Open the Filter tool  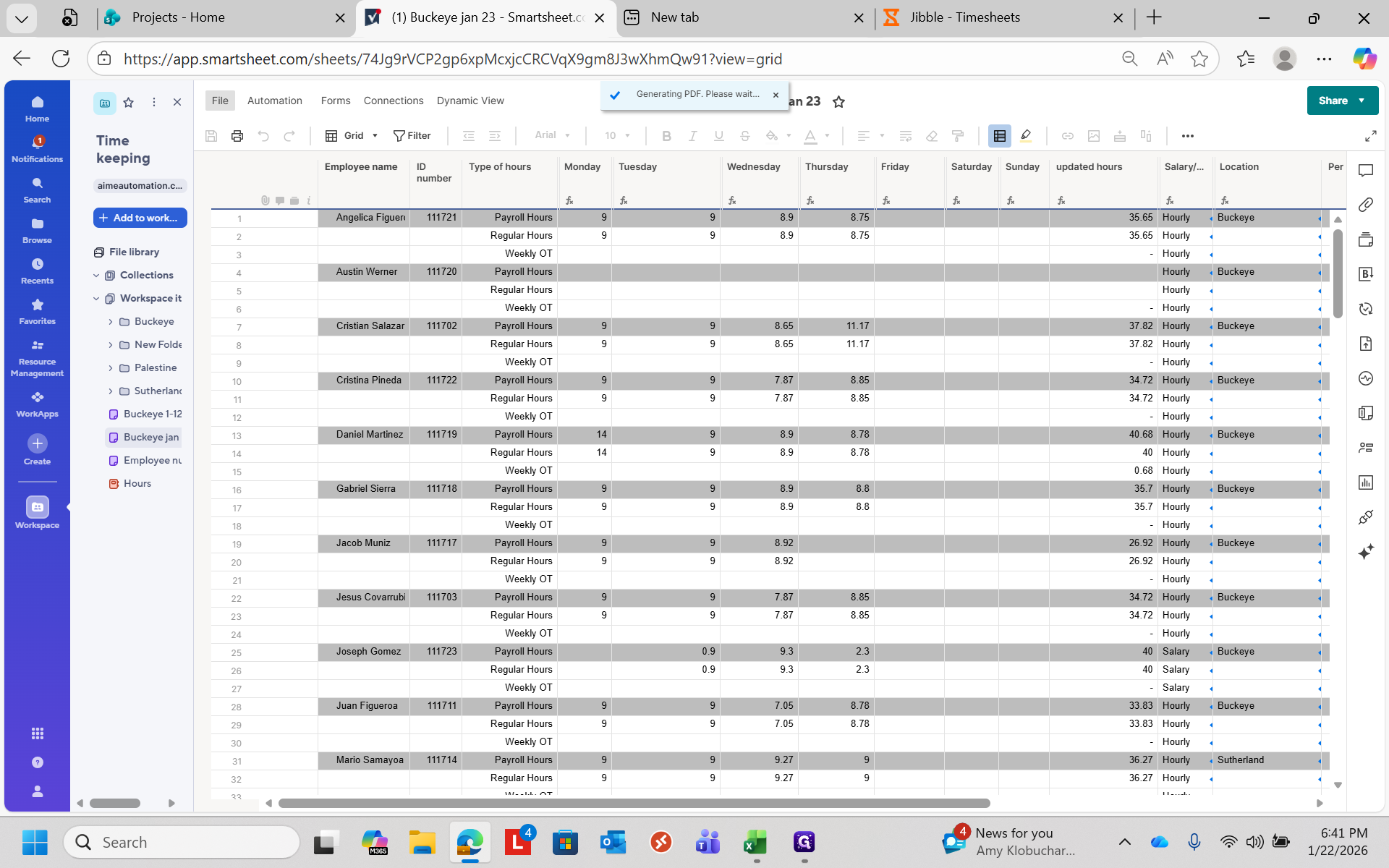412,136
